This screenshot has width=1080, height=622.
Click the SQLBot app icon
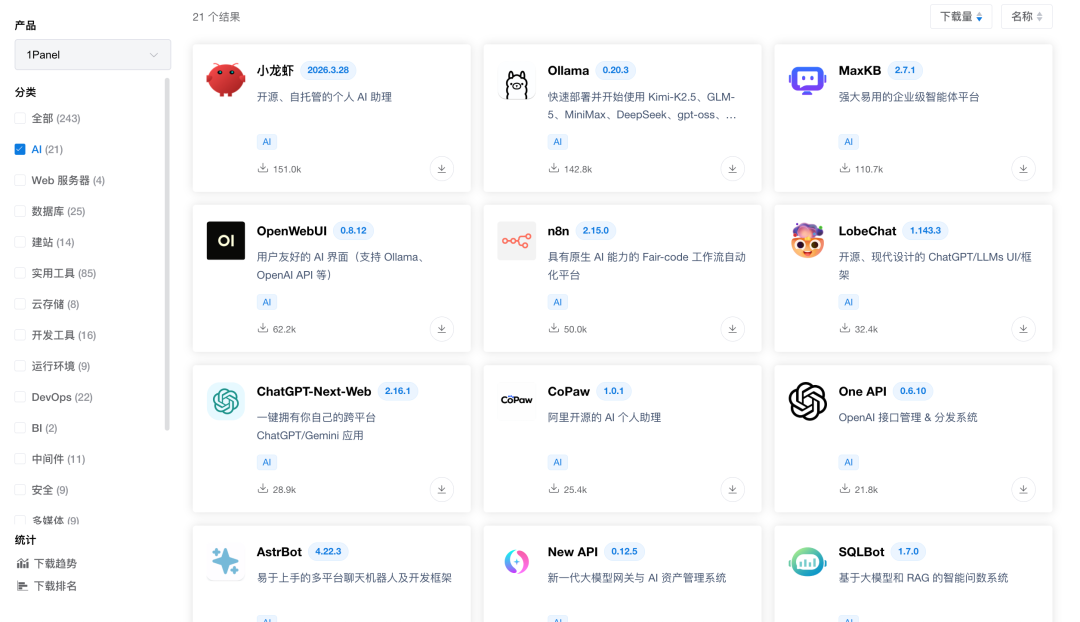807,562
